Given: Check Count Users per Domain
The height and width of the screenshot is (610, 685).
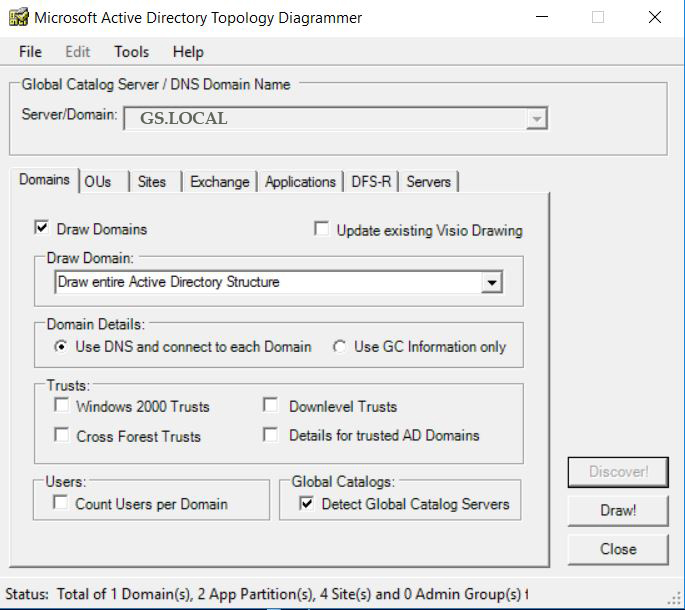Looking at the screenshot, I should pos(60,502).
